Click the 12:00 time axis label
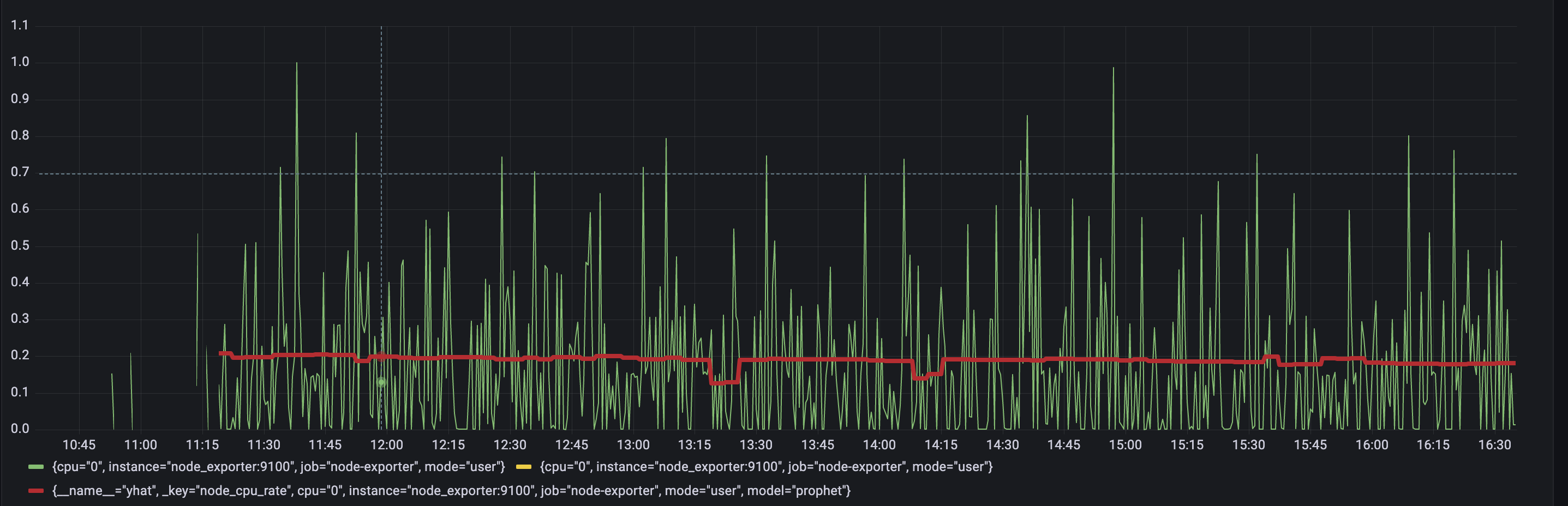1568x506 pixels. click(x=386, y=444)
